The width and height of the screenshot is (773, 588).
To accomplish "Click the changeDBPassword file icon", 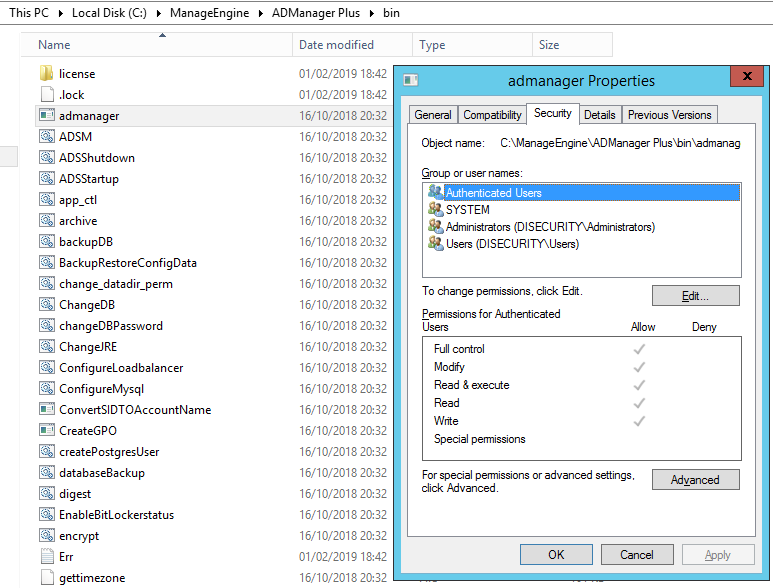I will point(47,325).
